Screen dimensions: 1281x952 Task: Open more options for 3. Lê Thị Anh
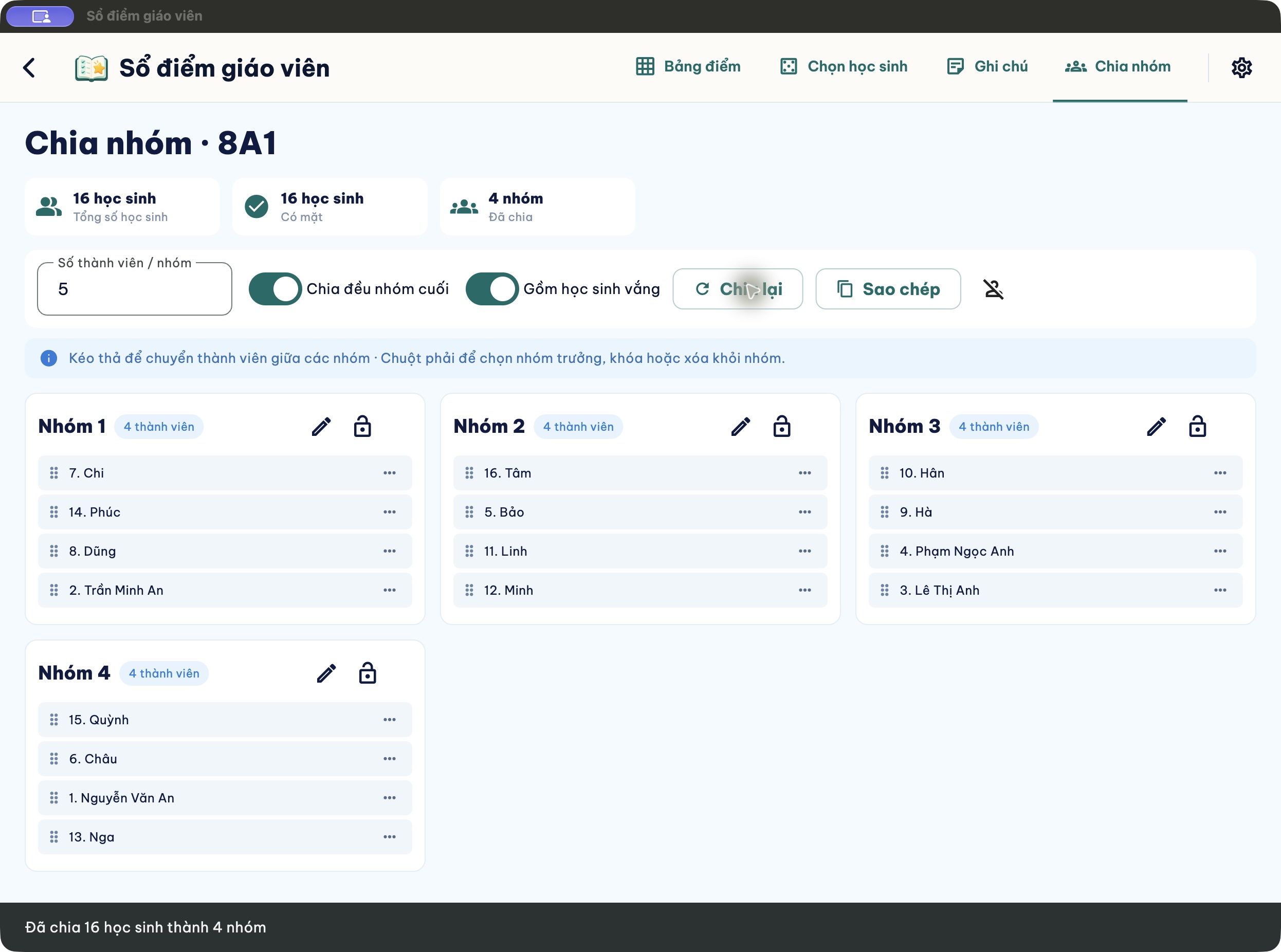(1220, 590)
